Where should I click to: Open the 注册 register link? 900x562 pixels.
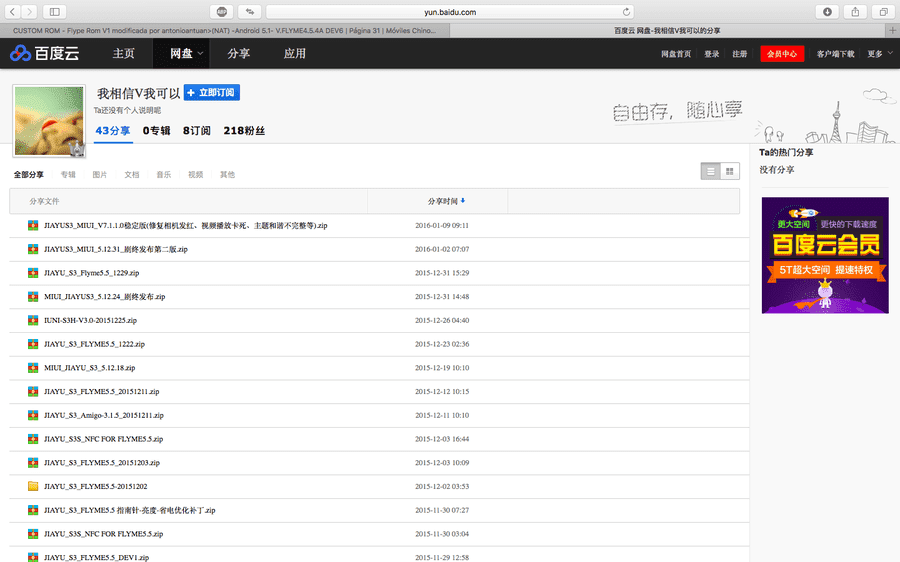(739, 53)
